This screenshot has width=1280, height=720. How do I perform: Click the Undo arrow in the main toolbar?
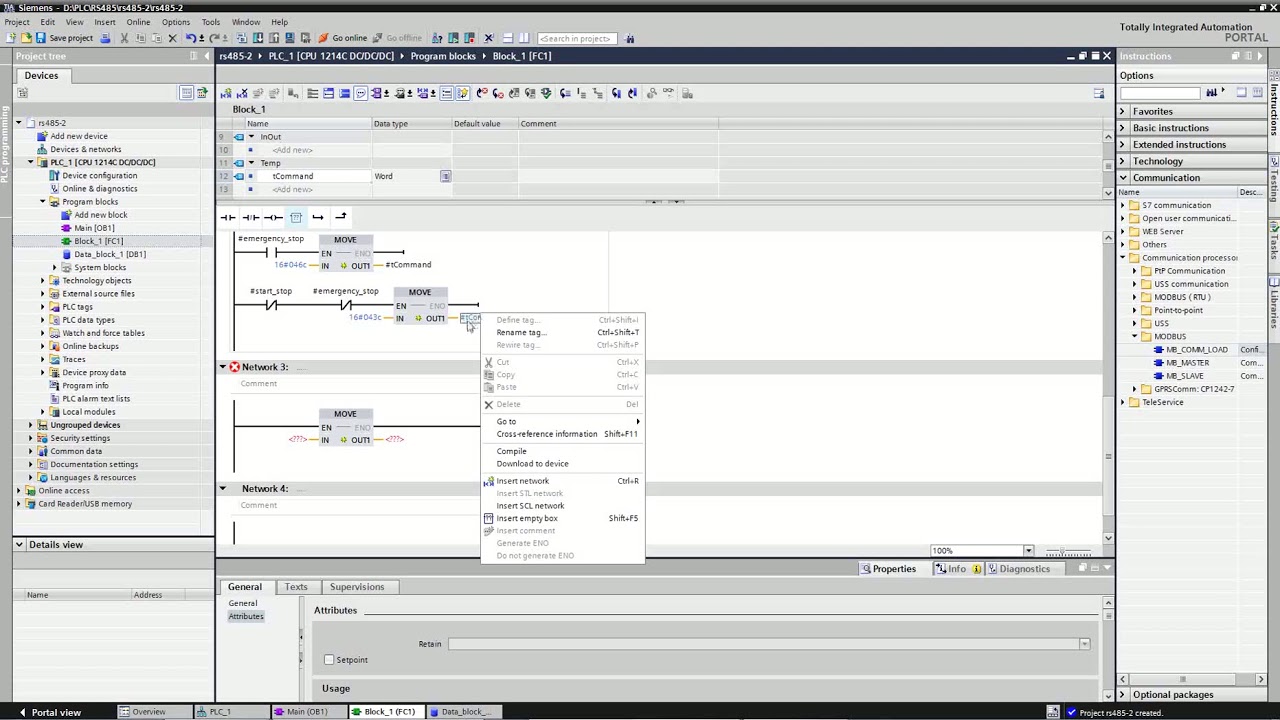(190, 38)
